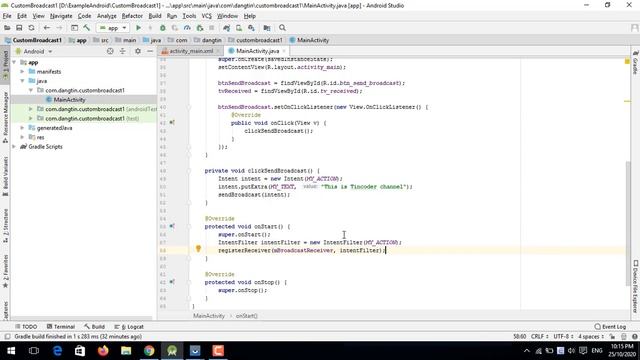This screenshot has width=640, height=360.
Task: Open the TODO tool window
Action: coord(26,327)
